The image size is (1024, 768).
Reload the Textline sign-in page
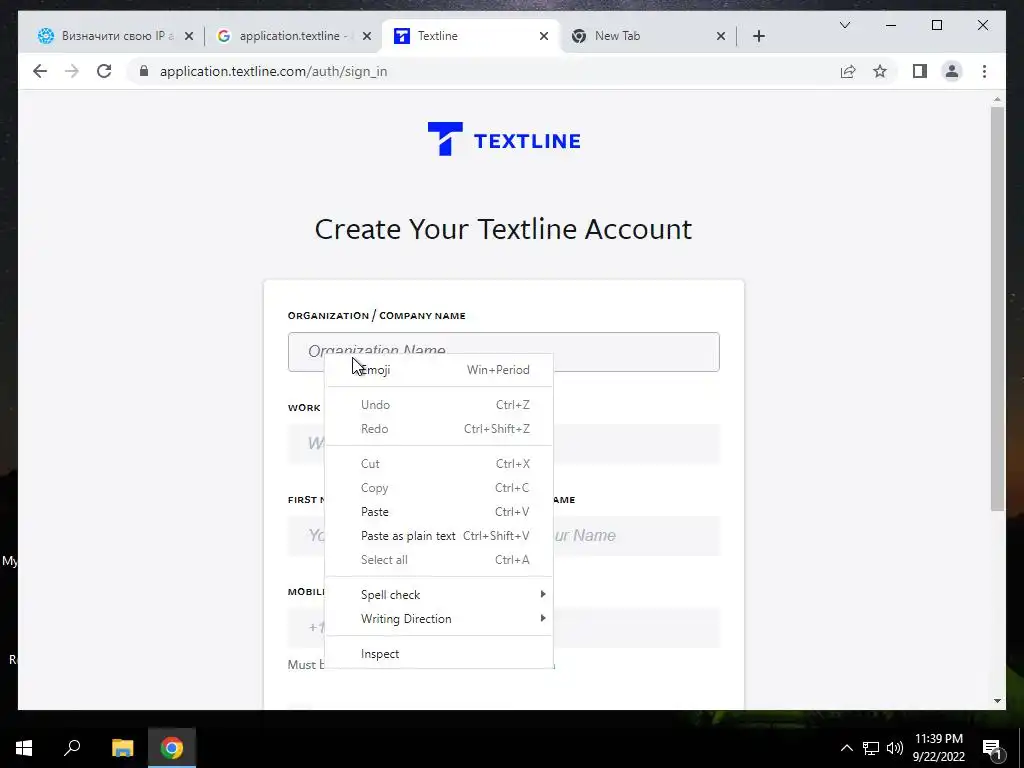104,71
